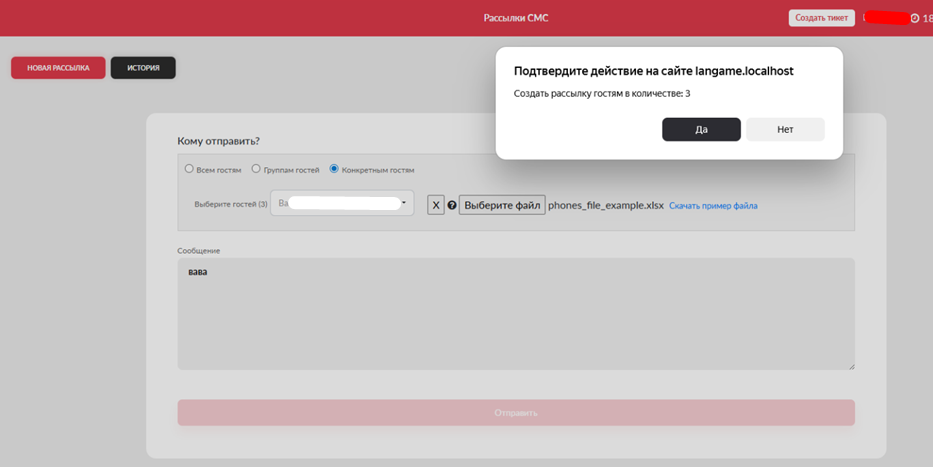The height and width of the screenshot is (467, 933).
Task: Click the 'Рассылки СМС' page title
Action: tap(515, 18)
